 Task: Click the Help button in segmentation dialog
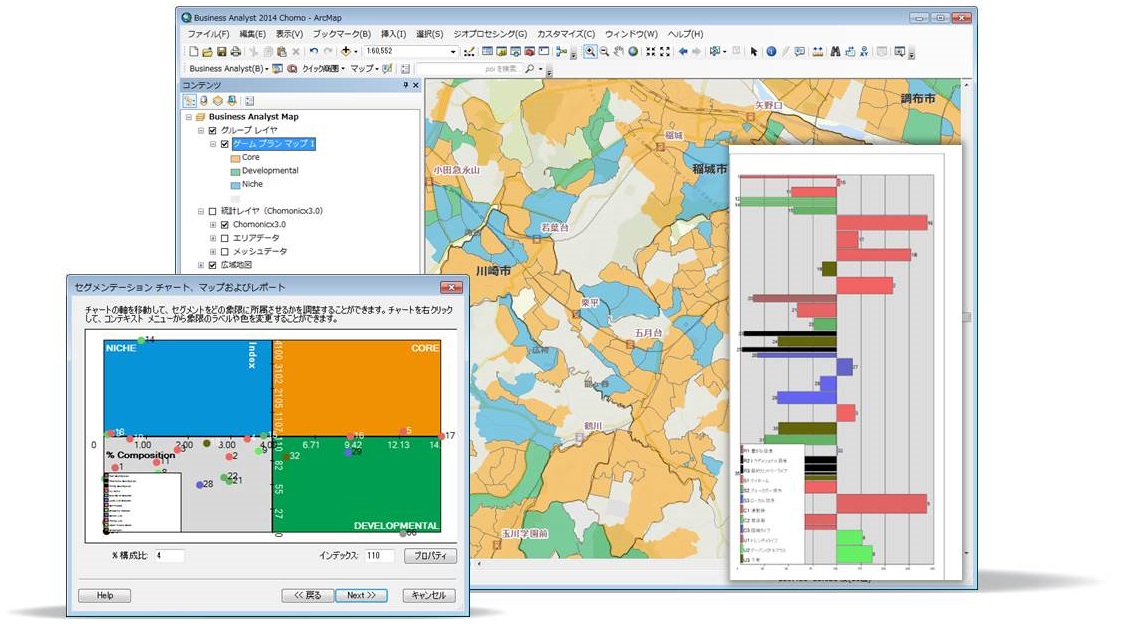tap(104, 595)
